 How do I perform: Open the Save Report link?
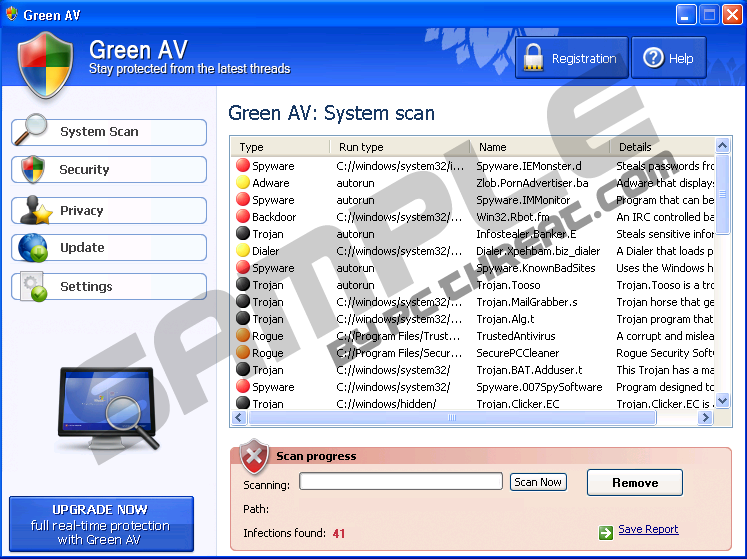(648, 530)
